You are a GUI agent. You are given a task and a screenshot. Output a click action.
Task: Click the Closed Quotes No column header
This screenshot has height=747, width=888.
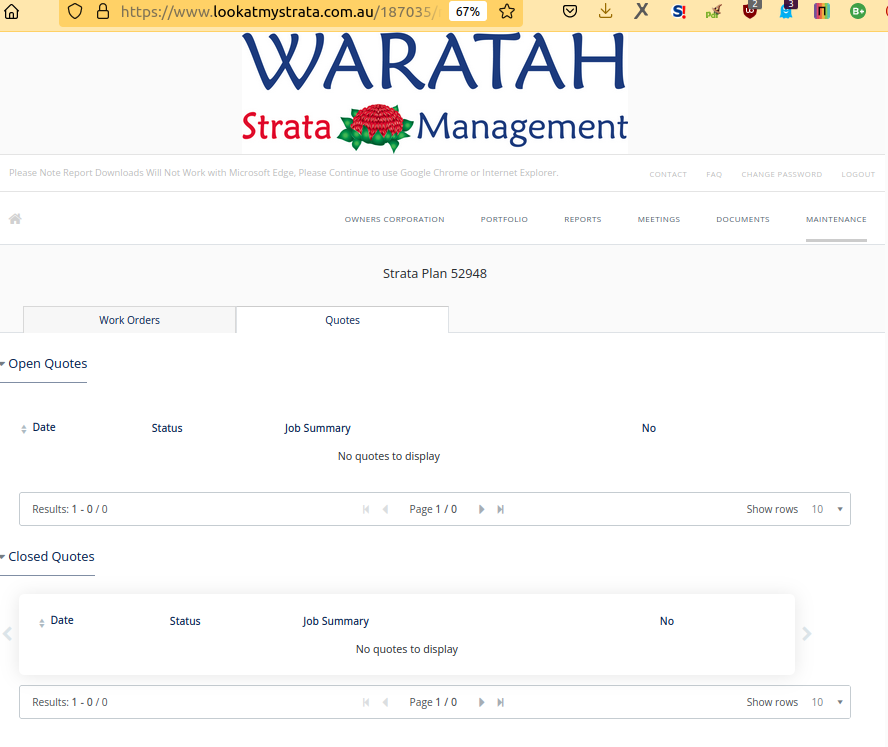(667, 621)
